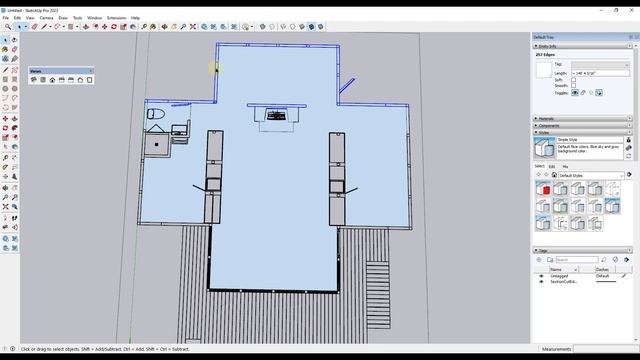Select the Line pencil tool in the top toolbar
640x360 pixels.
(44, 27)
